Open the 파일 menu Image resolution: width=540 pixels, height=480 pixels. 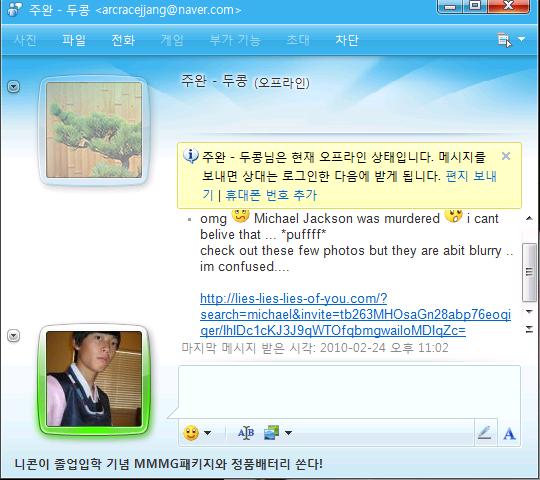[74, 40]
